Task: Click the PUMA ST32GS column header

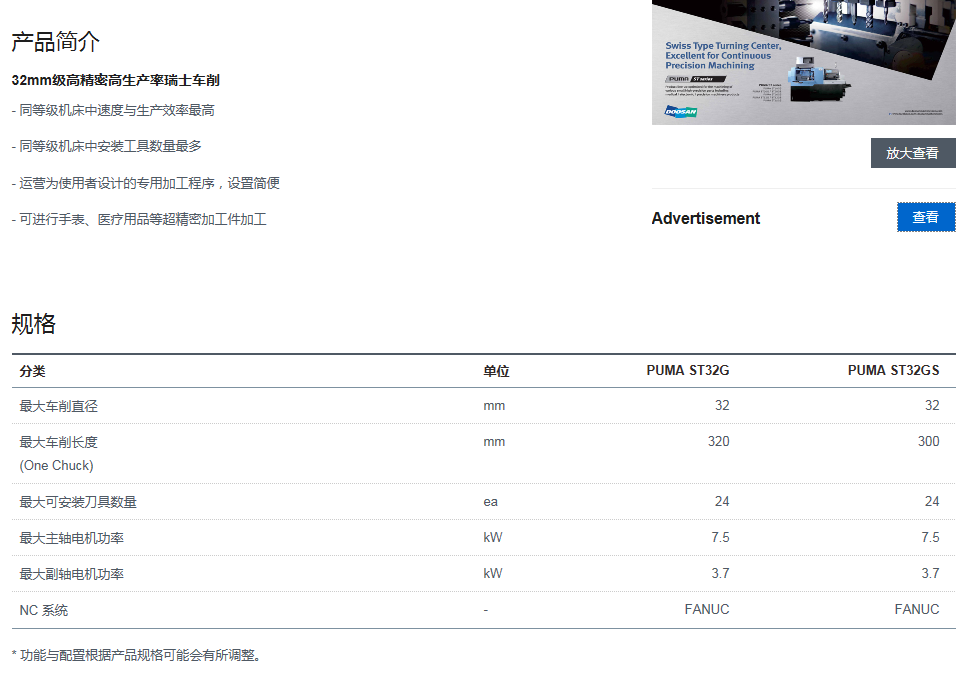Action: pyautogui.click(x=893, y=371)
